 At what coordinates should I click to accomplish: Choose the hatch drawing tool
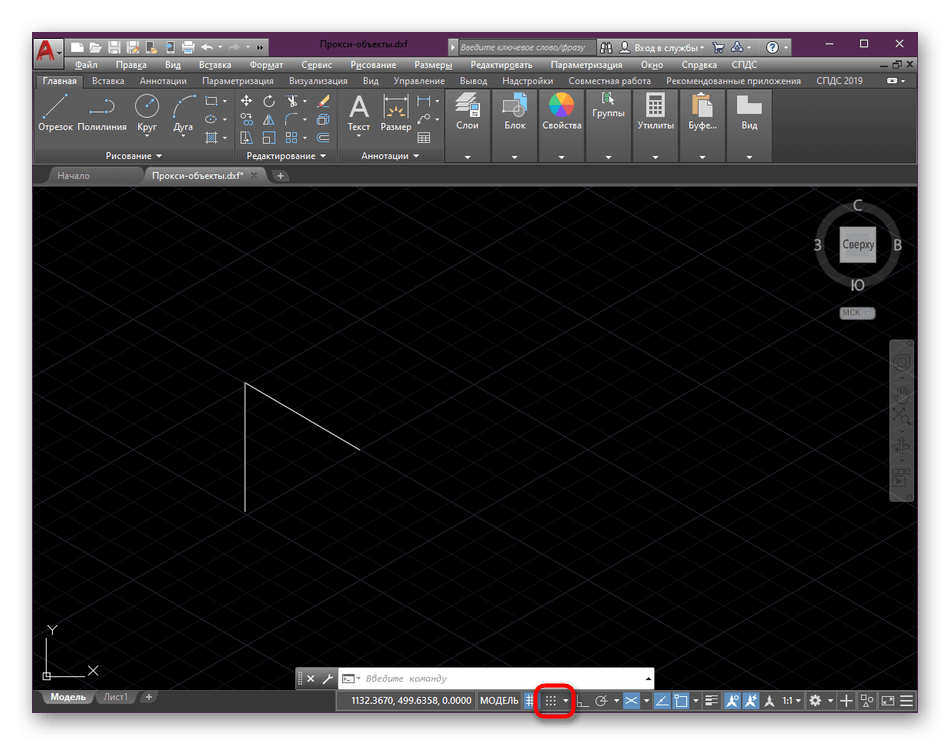(x=211, y=137)
